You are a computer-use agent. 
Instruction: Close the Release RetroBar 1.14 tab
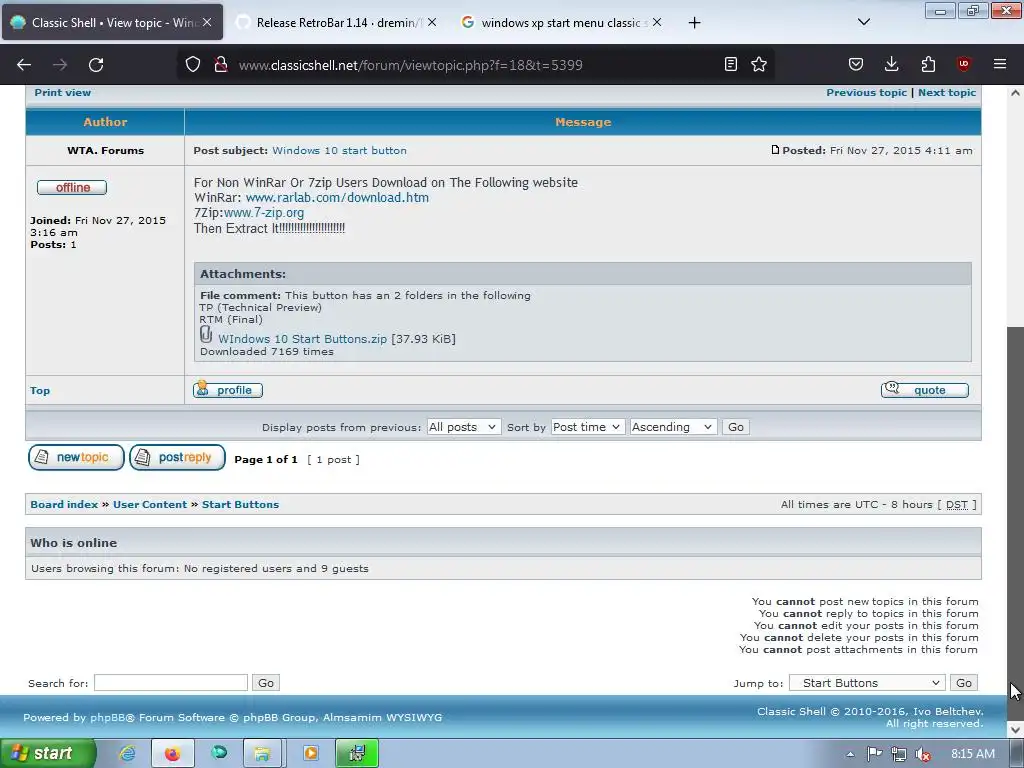tap(432, 22)
